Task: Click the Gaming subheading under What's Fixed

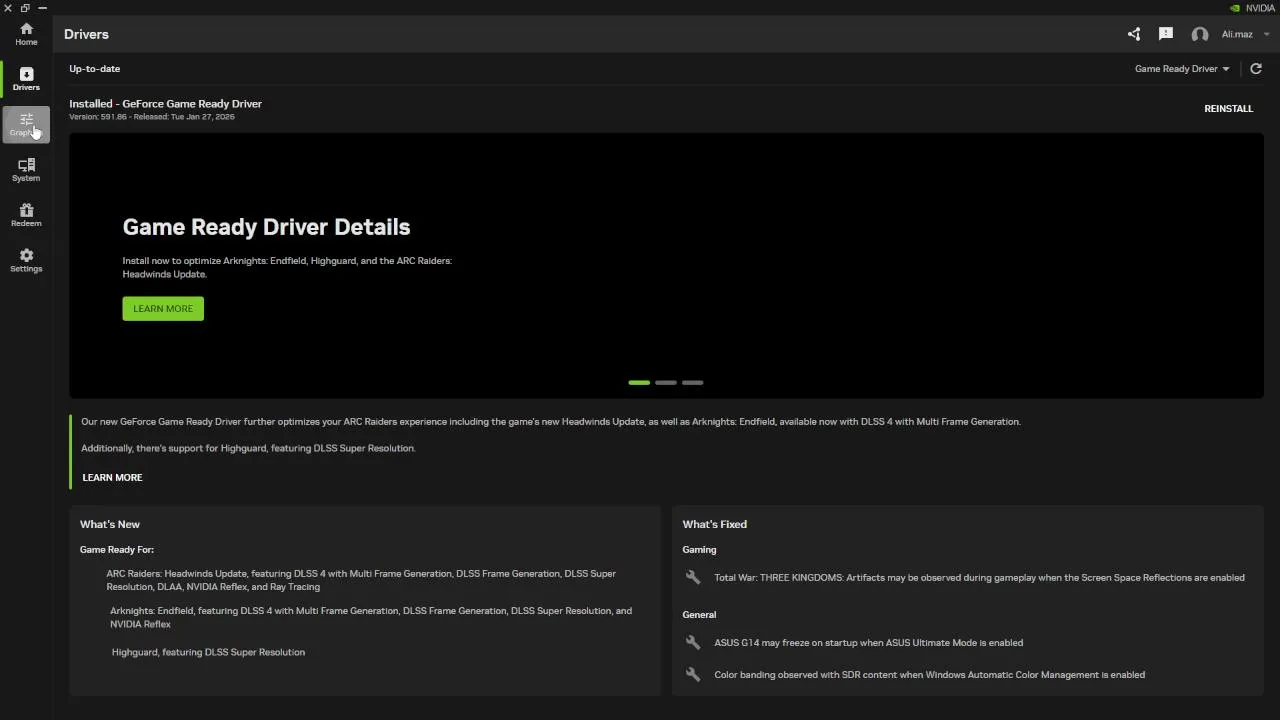Action: tap(699, 549)
